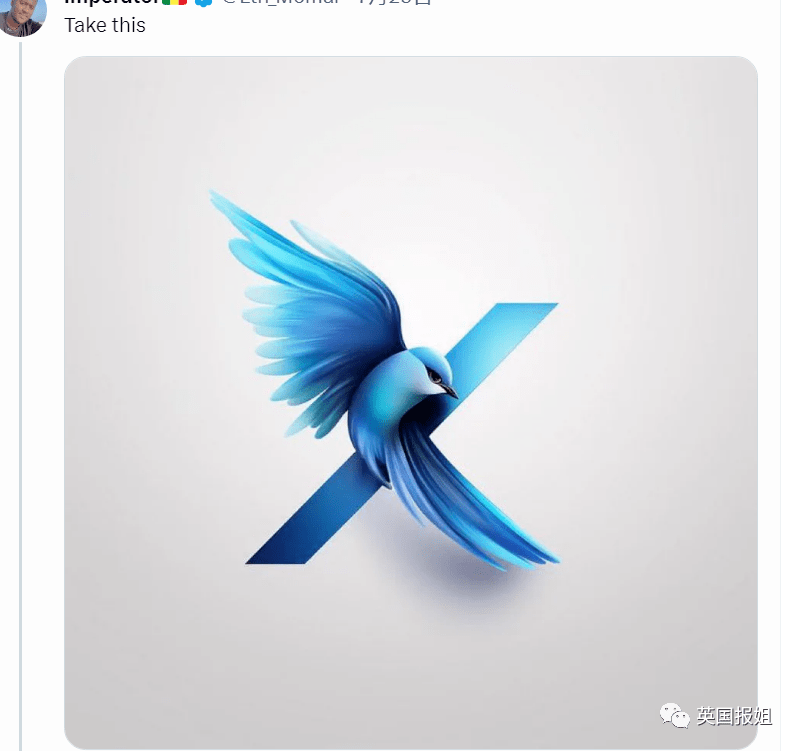Open the tweet author's profile avatar

[23, 16]
